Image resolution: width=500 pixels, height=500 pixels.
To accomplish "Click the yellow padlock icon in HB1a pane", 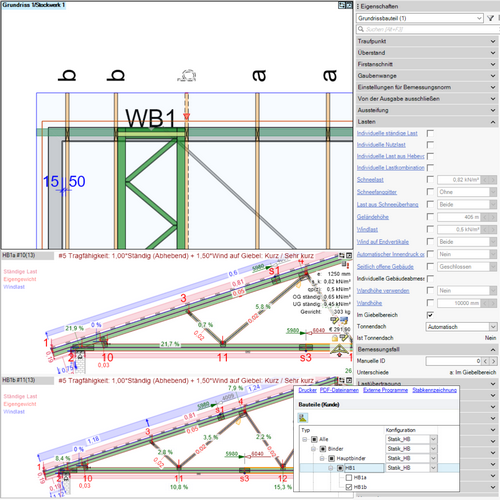I will point(335,338).
